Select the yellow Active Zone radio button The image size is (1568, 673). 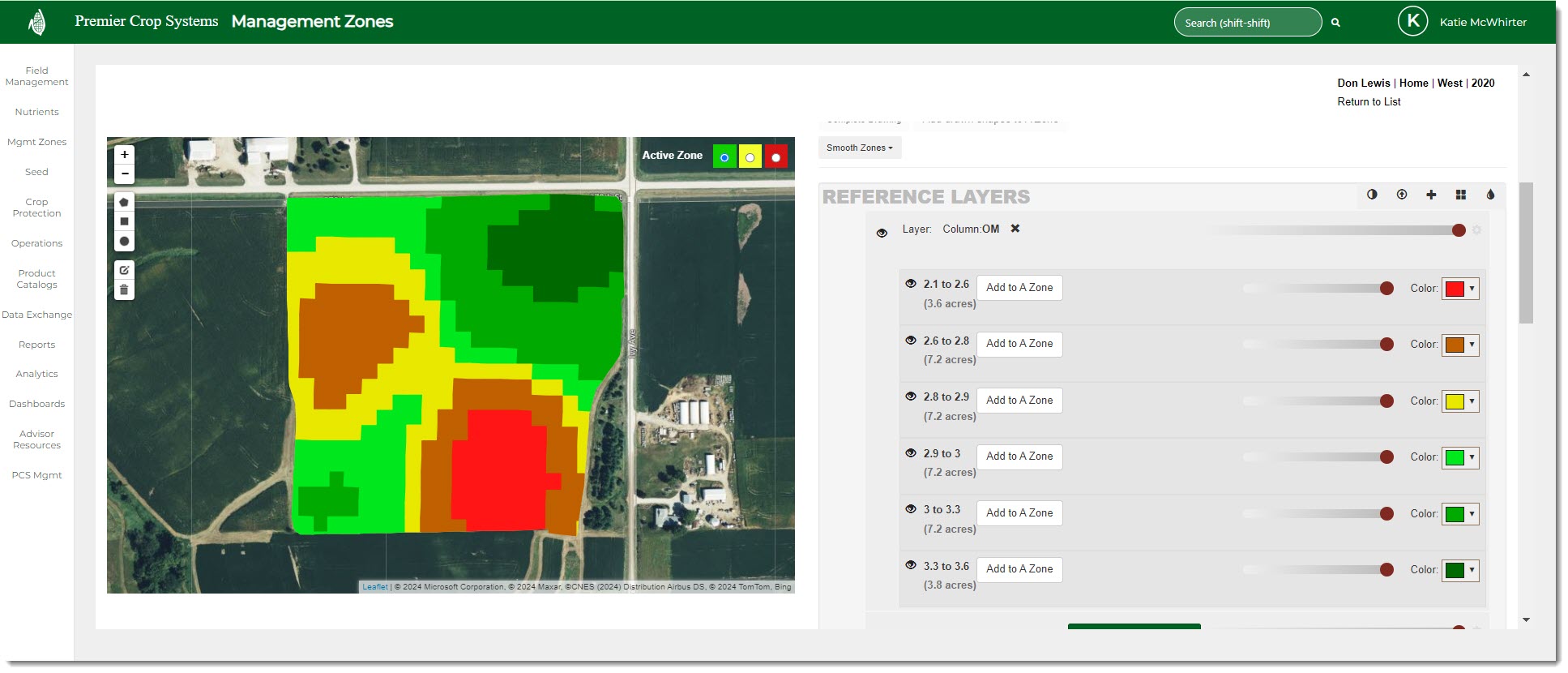click(750, 157)
